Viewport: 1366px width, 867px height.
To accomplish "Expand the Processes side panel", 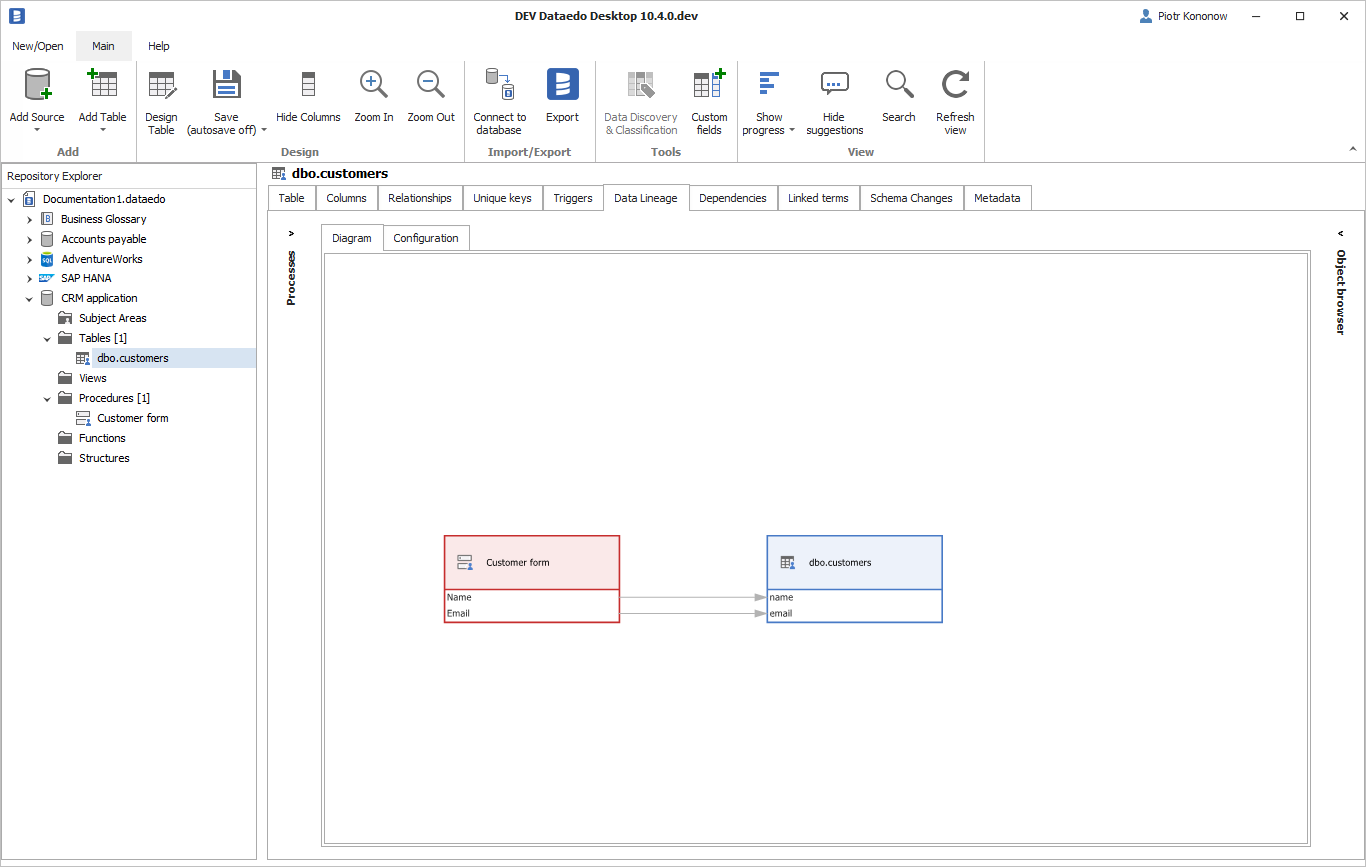I will click(291, 234).
